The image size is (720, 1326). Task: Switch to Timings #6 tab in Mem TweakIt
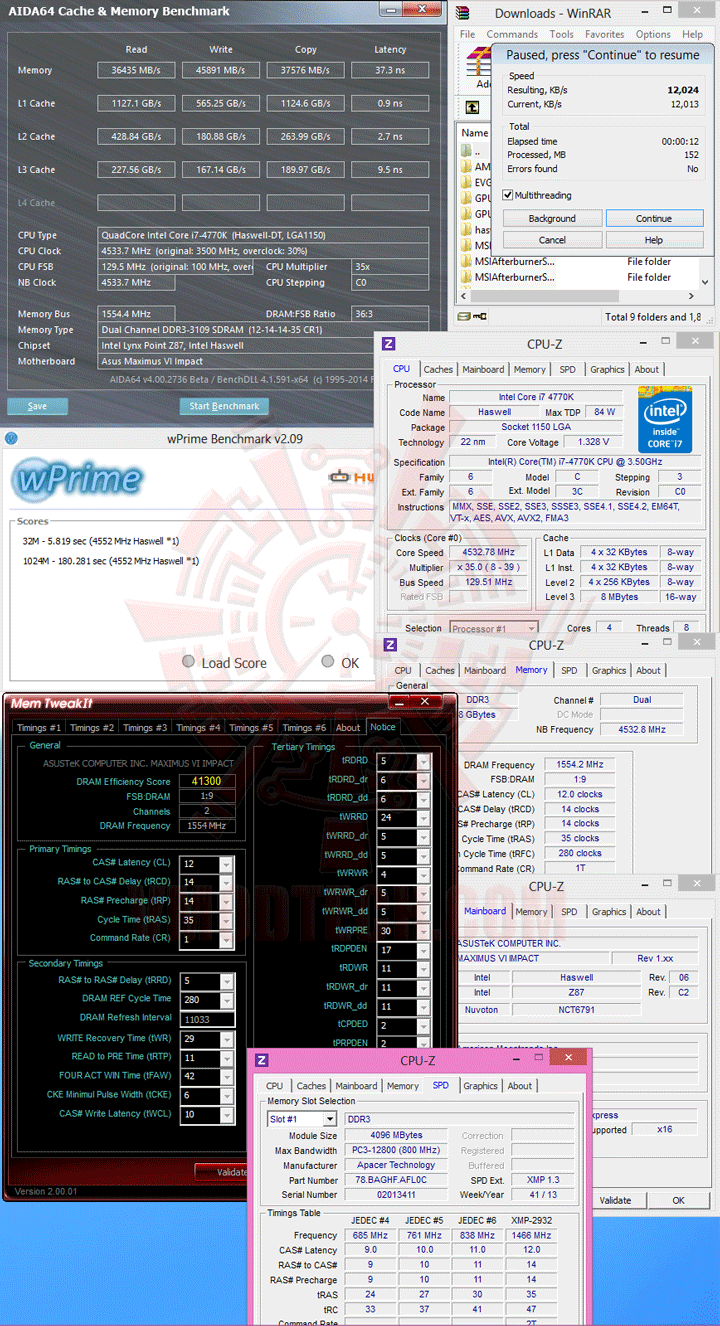304,728
